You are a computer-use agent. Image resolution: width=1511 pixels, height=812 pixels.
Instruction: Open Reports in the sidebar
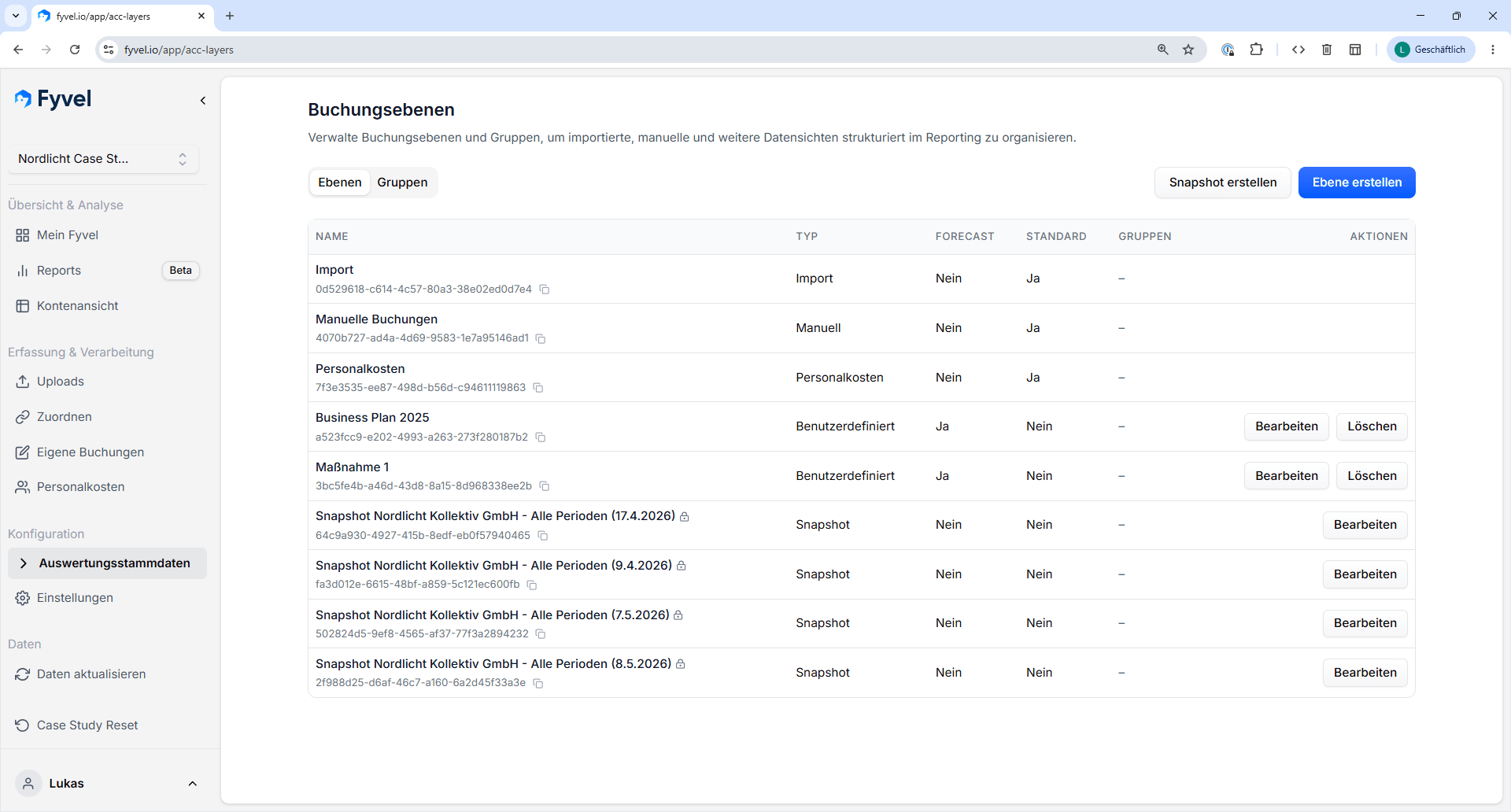pyautogui.click(x=59, y=271)
